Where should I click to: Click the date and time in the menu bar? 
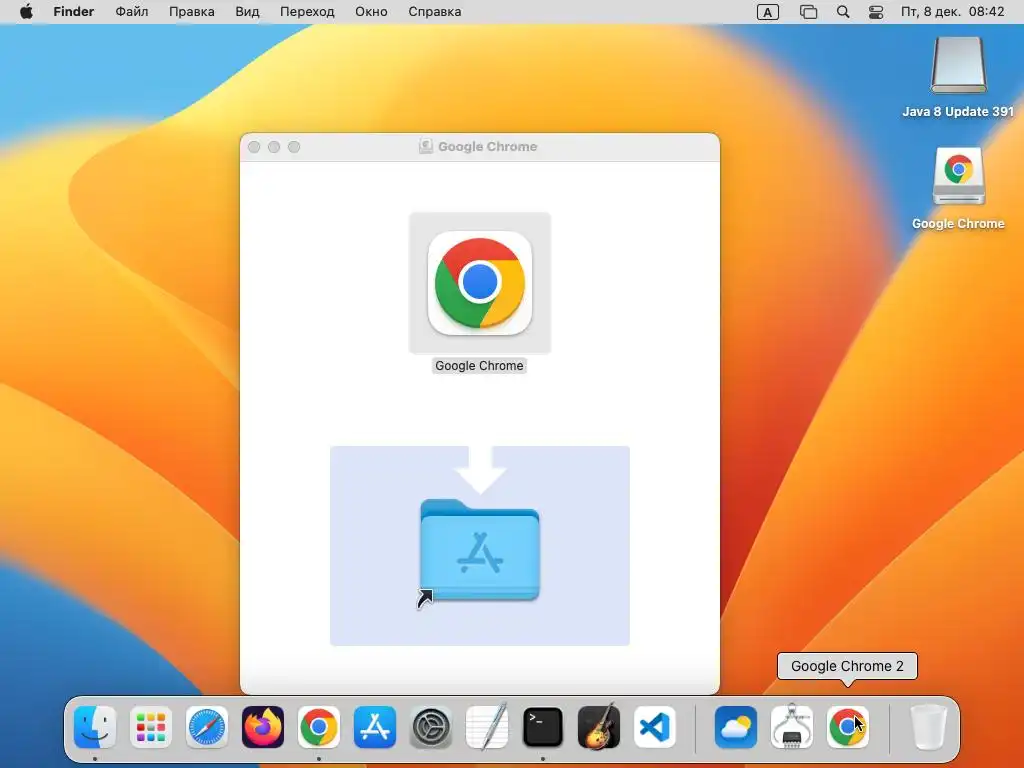[x=952, y=12]
